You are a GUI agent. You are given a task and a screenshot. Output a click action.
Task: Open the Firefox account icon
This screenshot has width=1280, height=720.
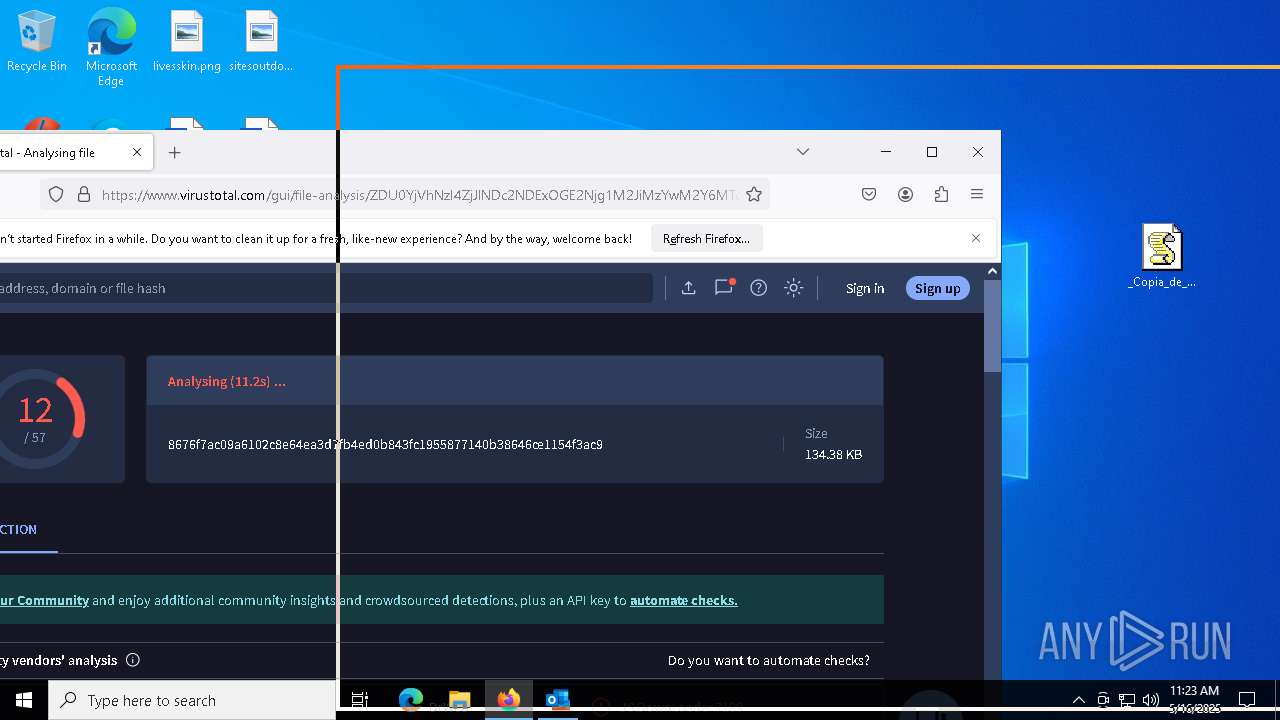[x=905, y=195]
